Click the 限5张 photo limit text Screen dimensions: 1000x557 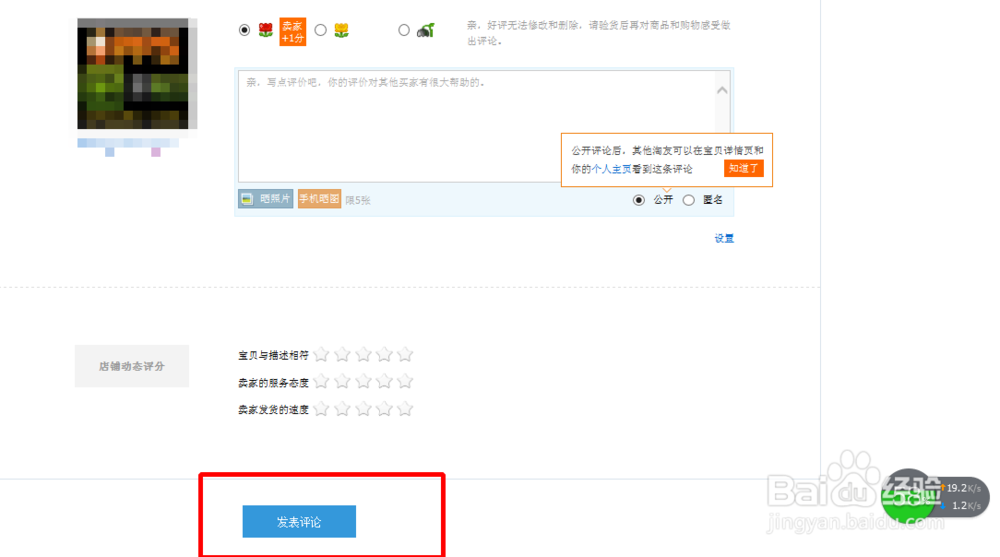358,200
